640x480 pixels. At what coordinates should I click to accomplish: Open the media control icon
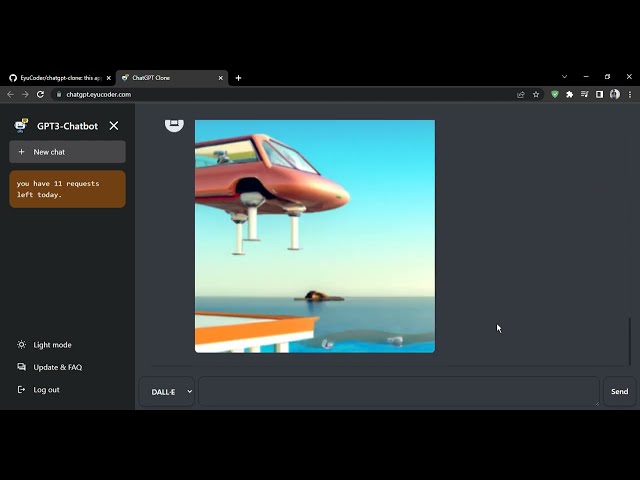point(584,94)
